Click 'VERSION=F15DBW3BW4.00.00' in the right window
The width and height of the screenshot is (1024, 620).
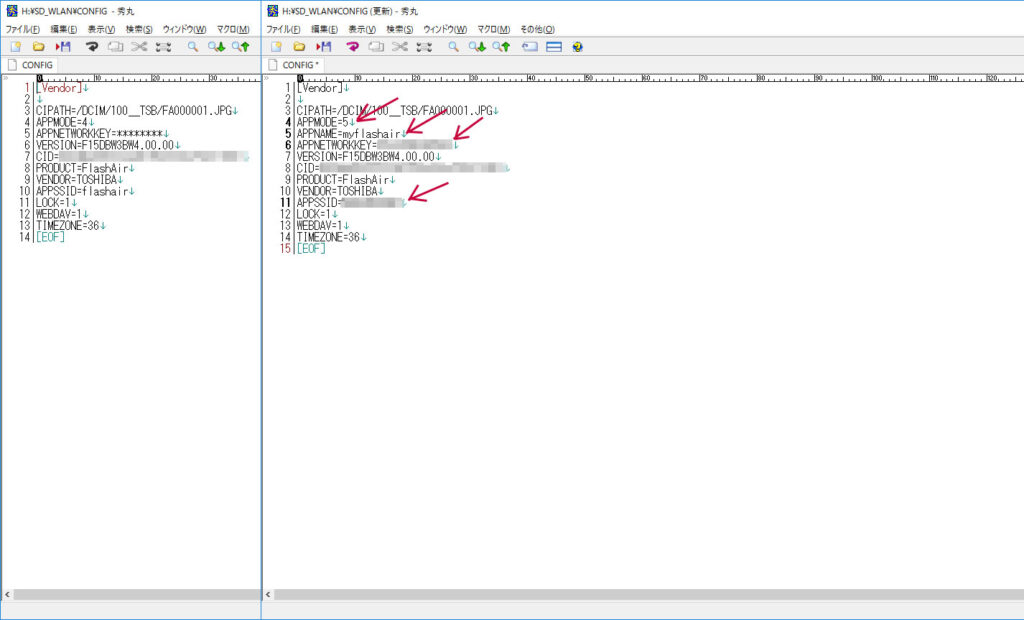[365, 157]
